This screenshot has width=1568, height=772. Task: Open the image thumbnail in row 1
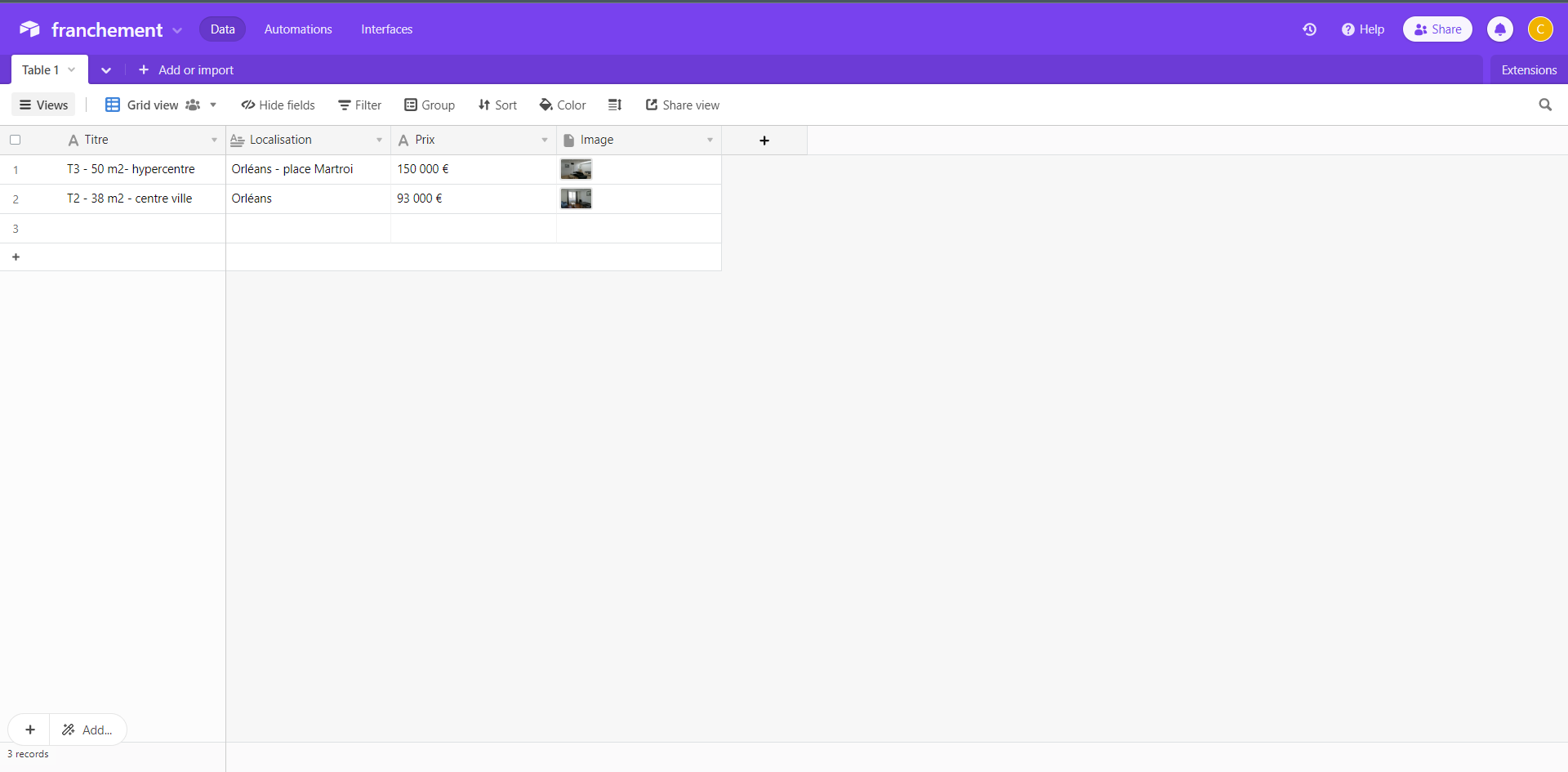[576, 169]
